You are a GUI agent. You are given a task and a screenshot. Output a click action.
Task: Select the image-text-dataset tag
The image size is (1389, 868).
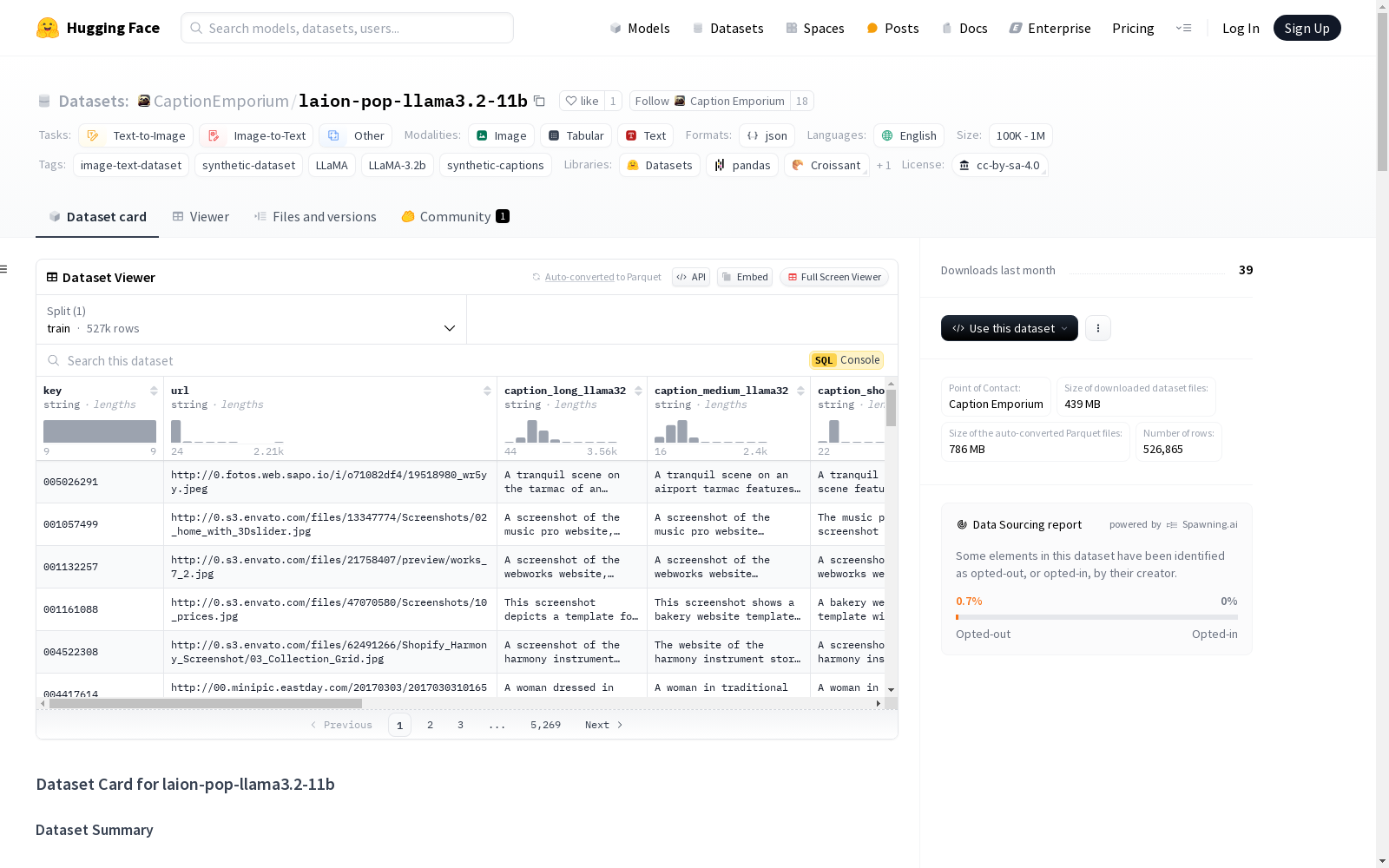[131, 165]
